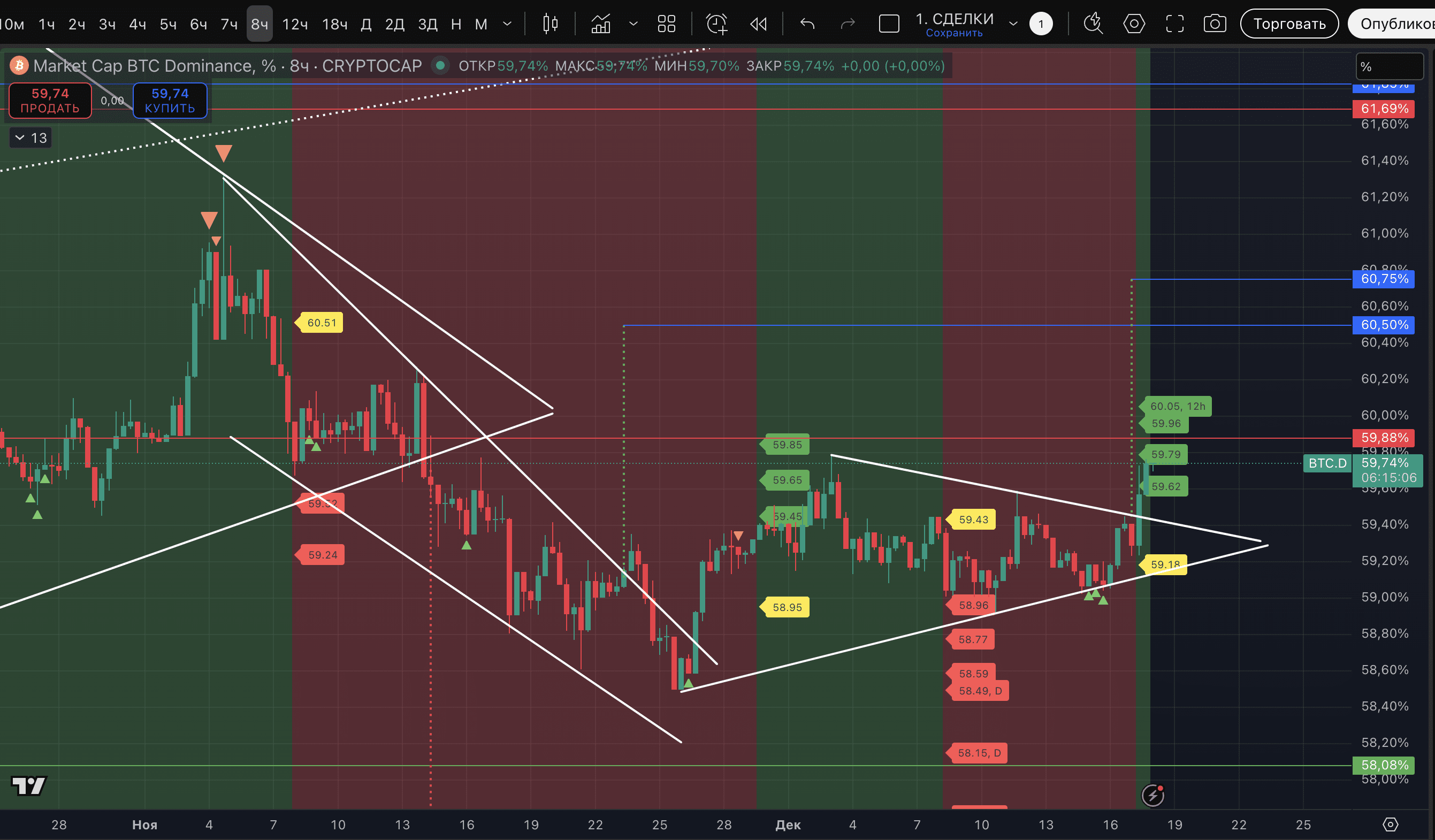Undo the last chart action
The image size is (1435, 840).
pos(807,24)
